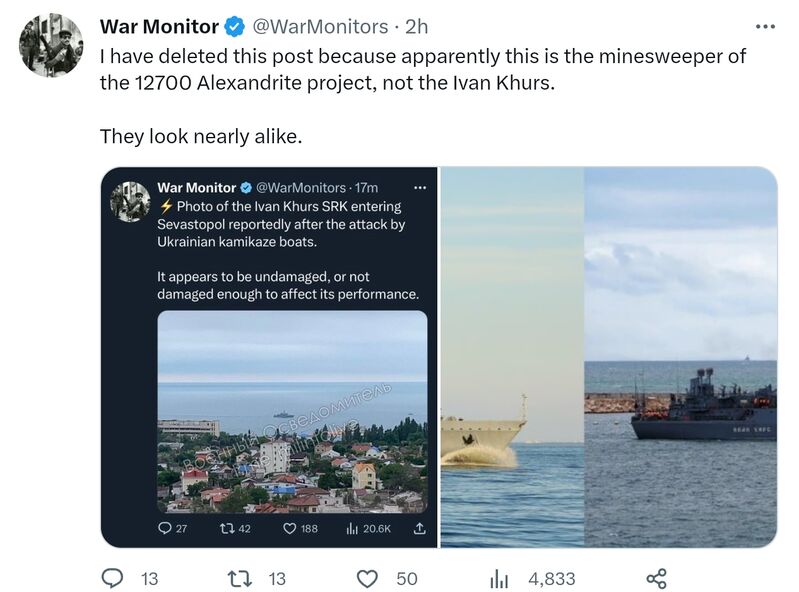Viewport: 799px width, 592px height.
Task: Click the heart icon showing 188 in screenshot
Action: point(290,528)
